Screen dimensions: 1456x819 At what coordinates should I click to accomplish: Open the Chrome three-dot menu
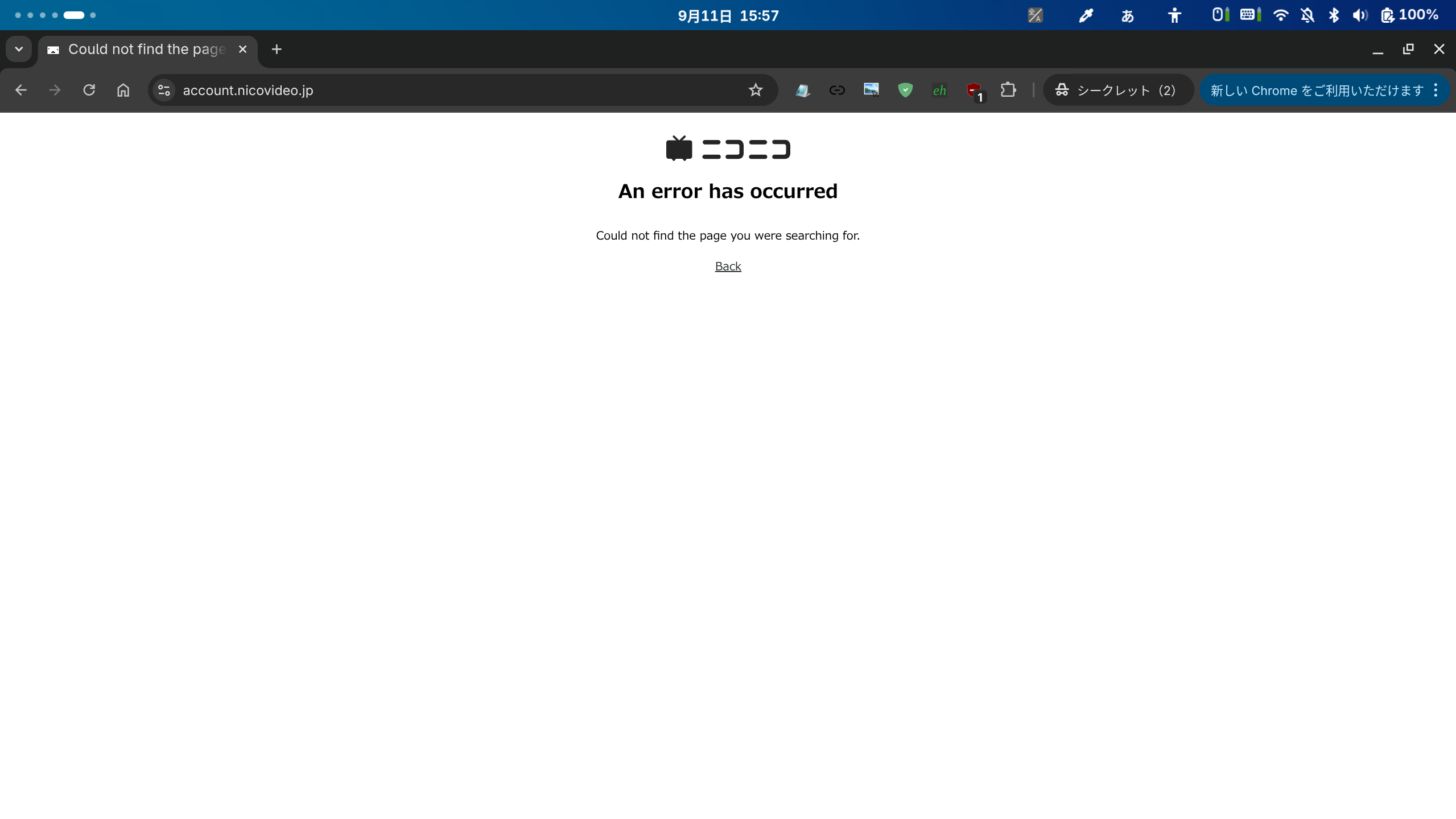(1436, 90)
